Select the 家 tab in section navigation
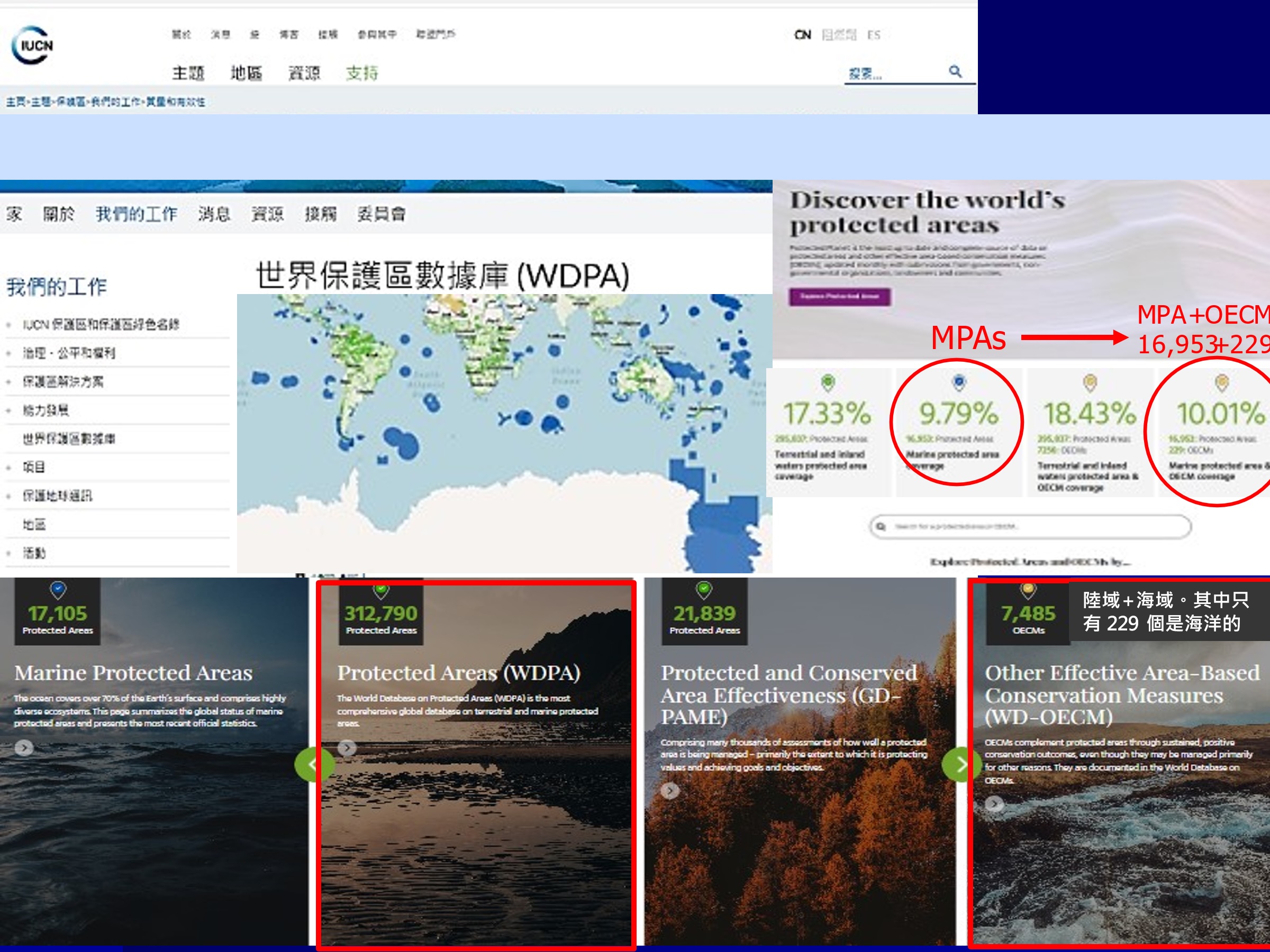 [x=14, y=214]
